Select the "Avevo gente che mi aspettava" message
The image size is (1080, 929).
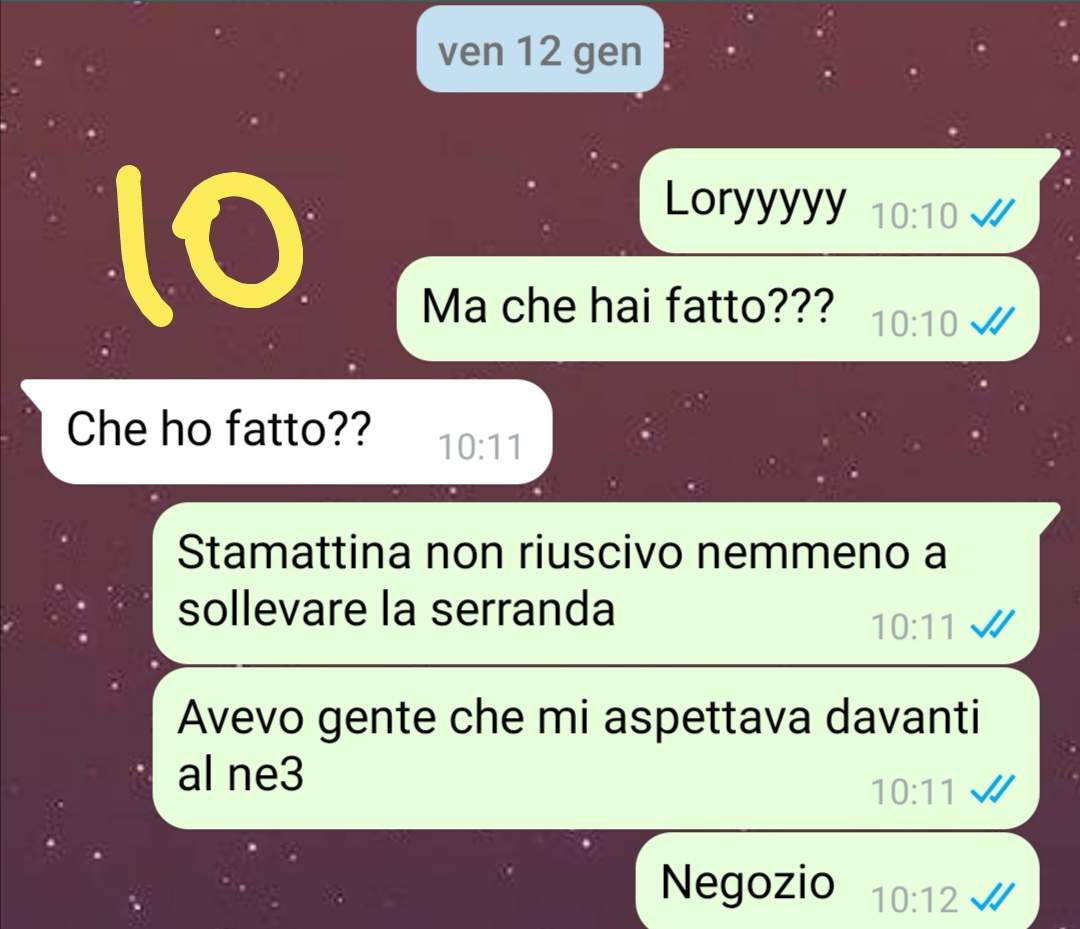(596, 748)
